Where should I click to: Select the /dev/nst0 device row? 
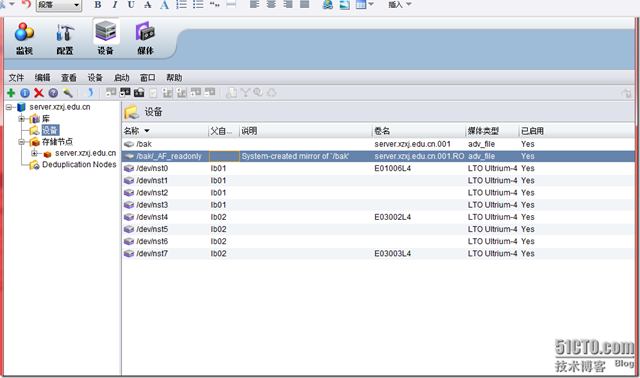click(x=378, y=169)
